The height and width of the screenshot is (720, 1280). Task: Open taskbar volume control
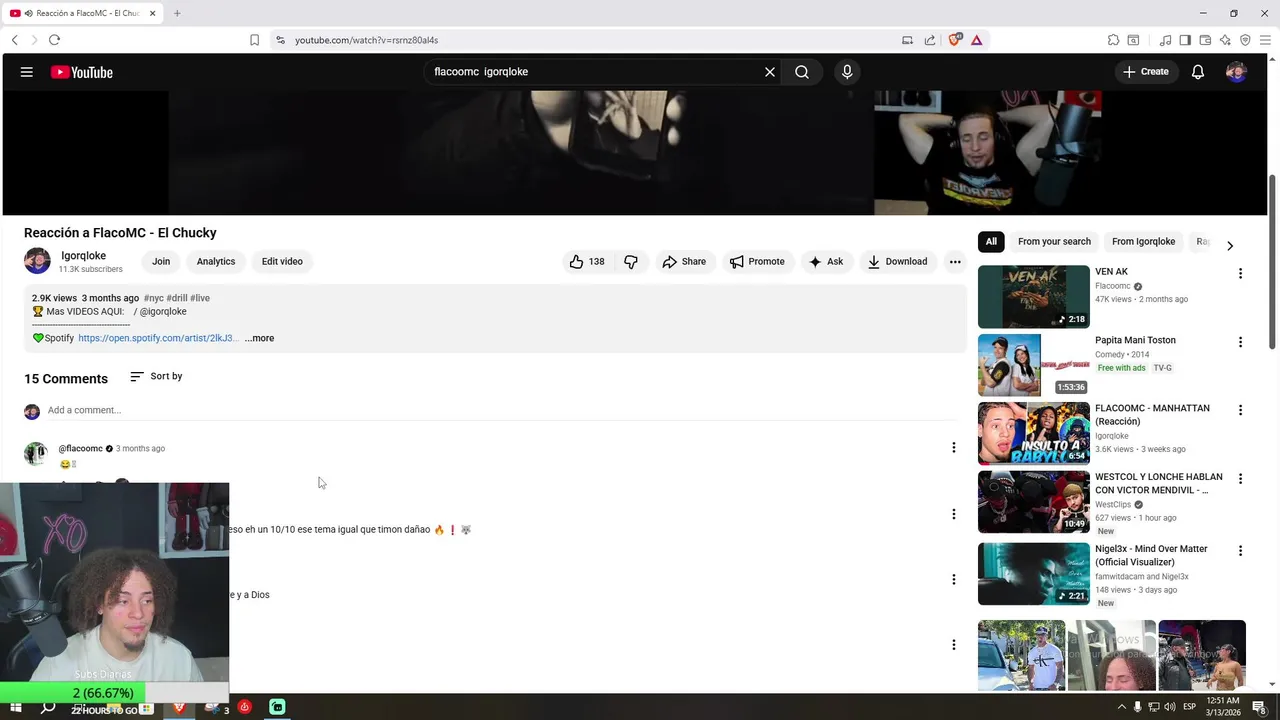[x=1171, y=707]
